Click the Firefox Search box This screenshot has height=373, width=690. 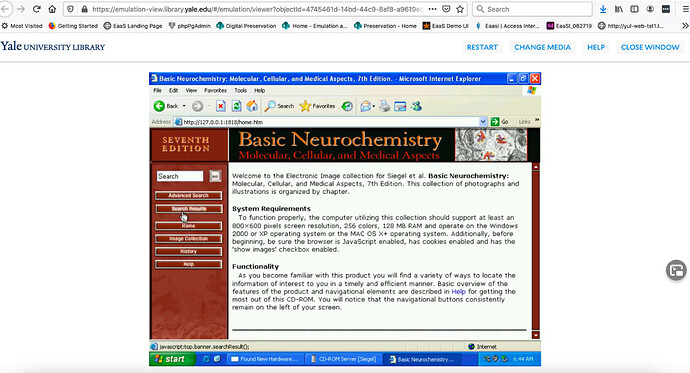coord(532,9)
